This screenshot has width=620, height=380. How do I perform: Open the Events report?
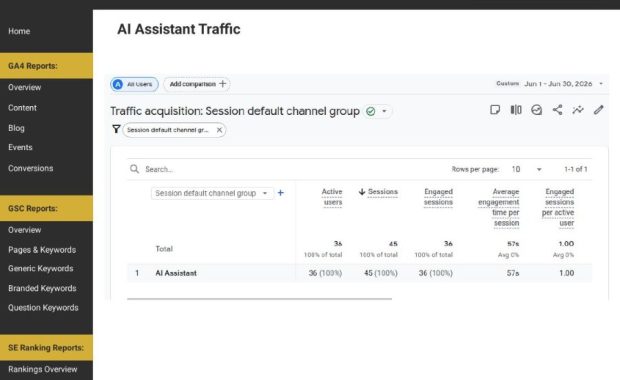click(20, 147)
